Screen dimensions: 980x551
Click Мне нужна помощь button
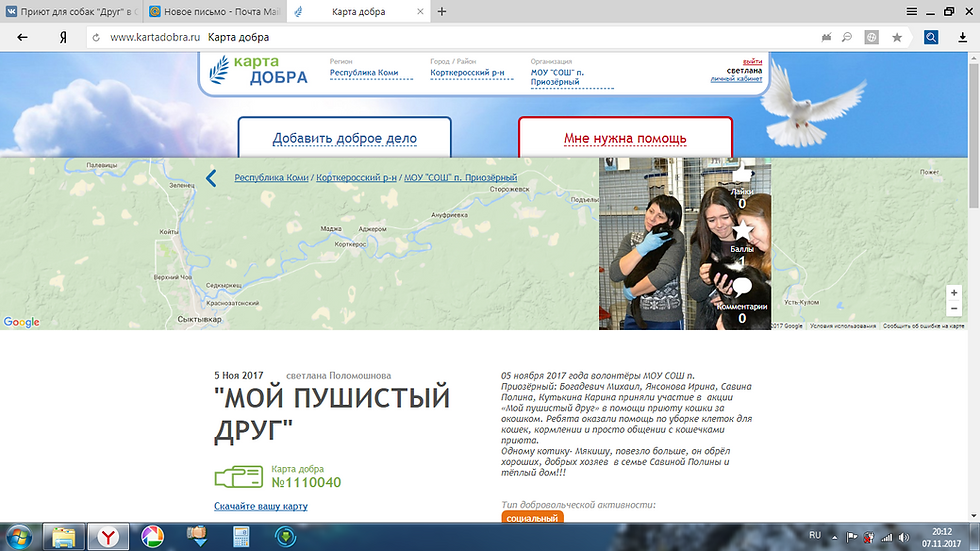point(625,137)
